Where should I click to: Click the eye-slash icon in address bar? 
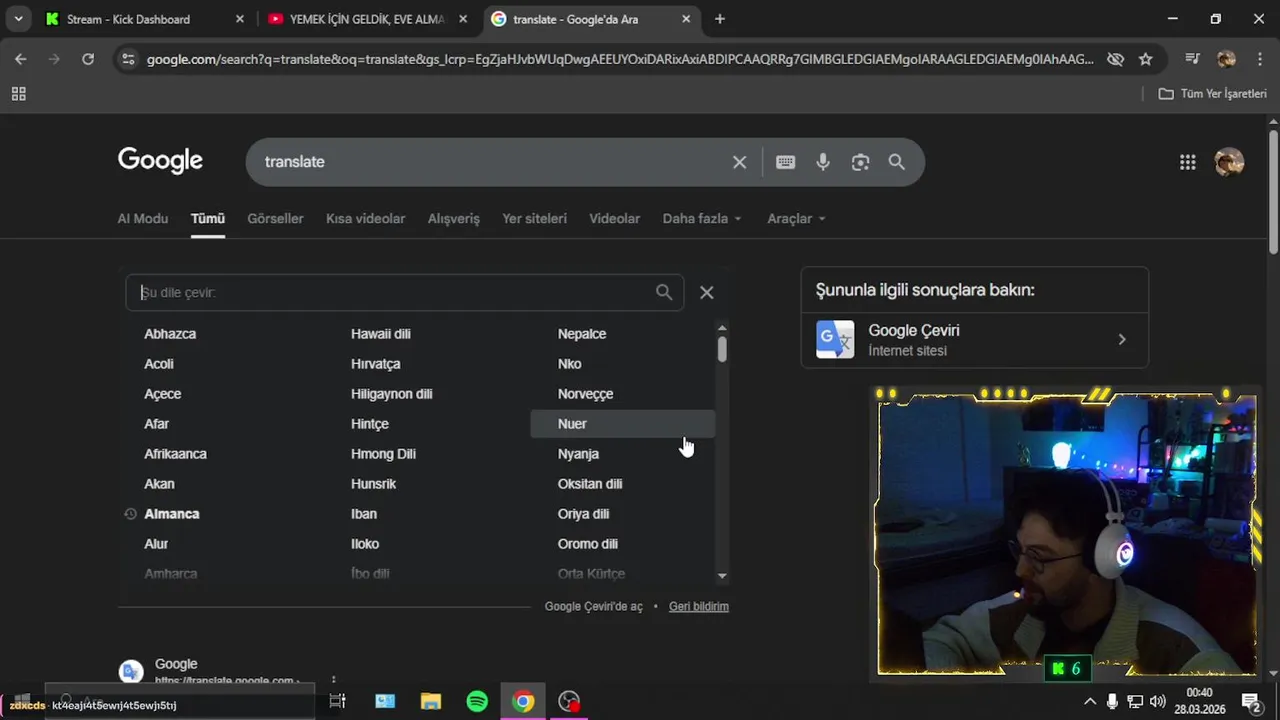tap(1116, 59)
